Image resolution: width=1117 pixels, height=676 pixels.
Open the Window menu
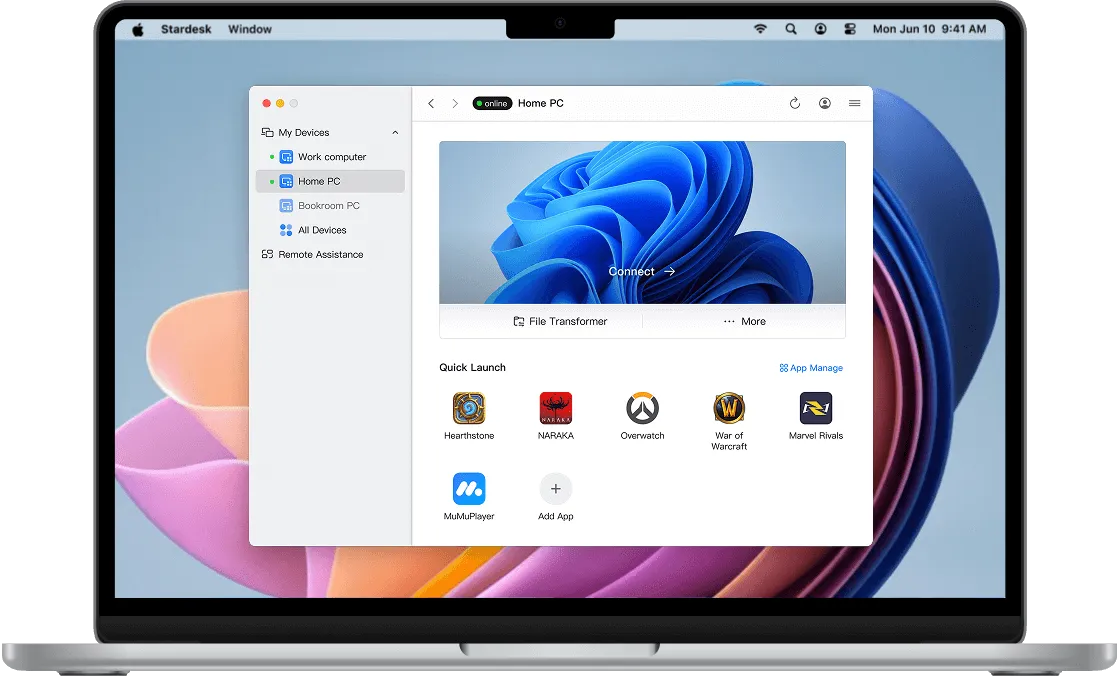(x=249, y=29)
